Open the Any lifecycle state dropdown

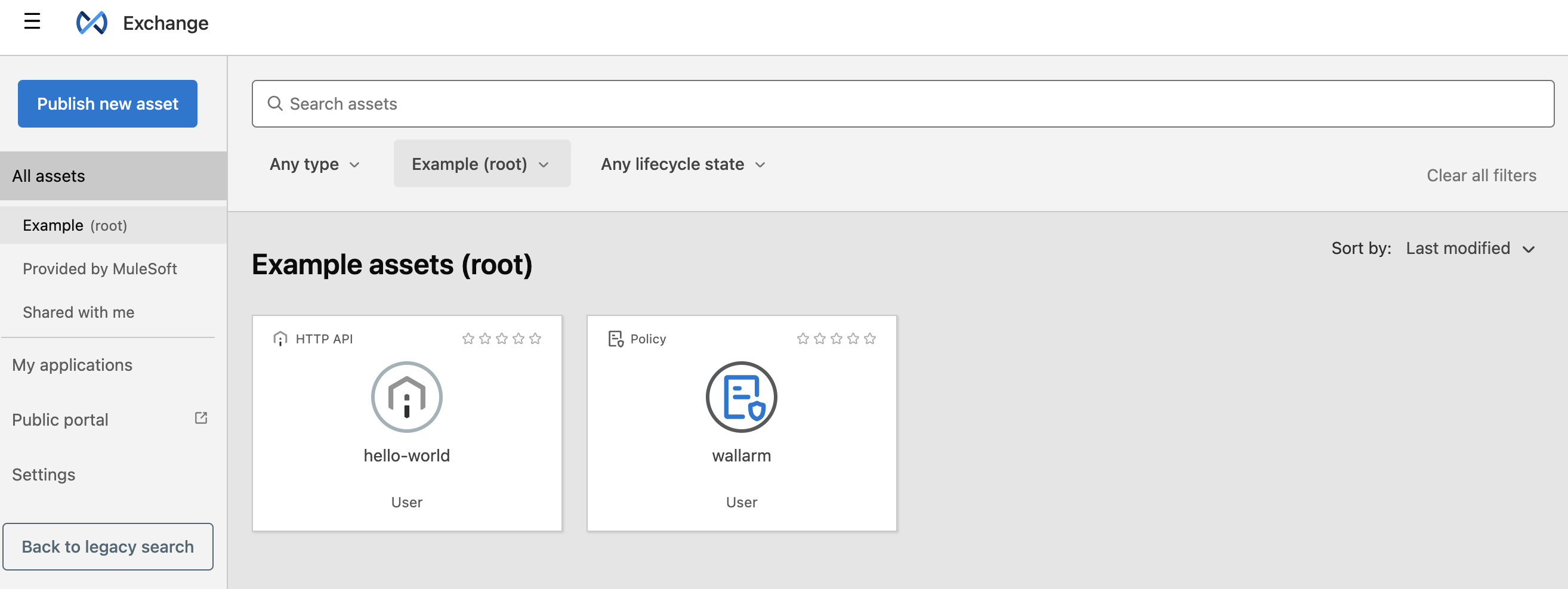pyautogui.click(x=683, y=163)
